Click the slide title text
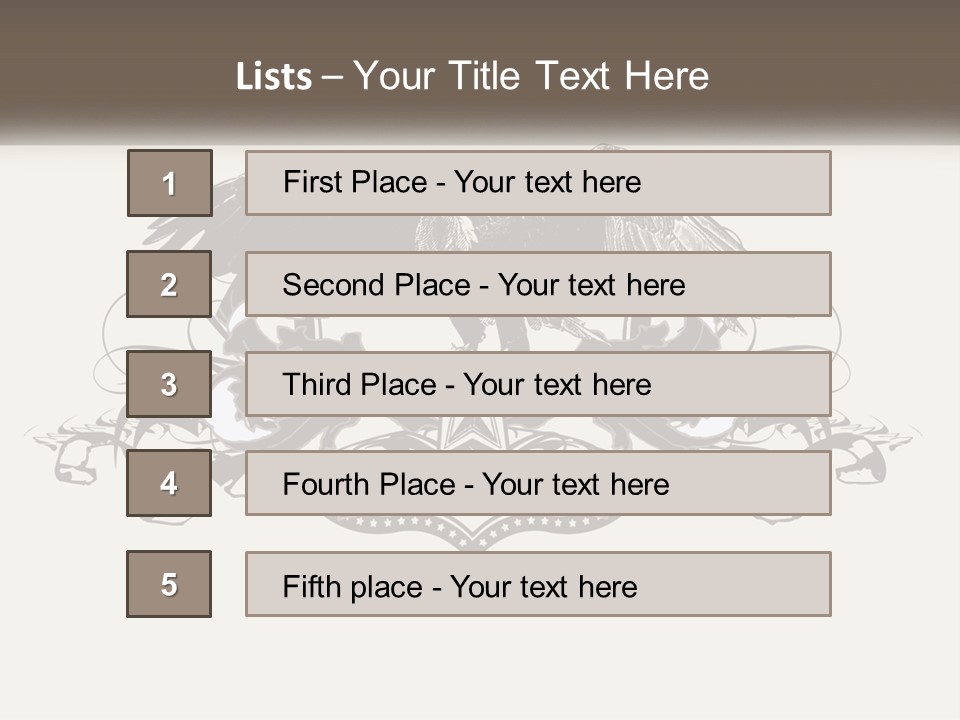Image resolution: width=960 pixels, height=720 pixels. (472, 76)
